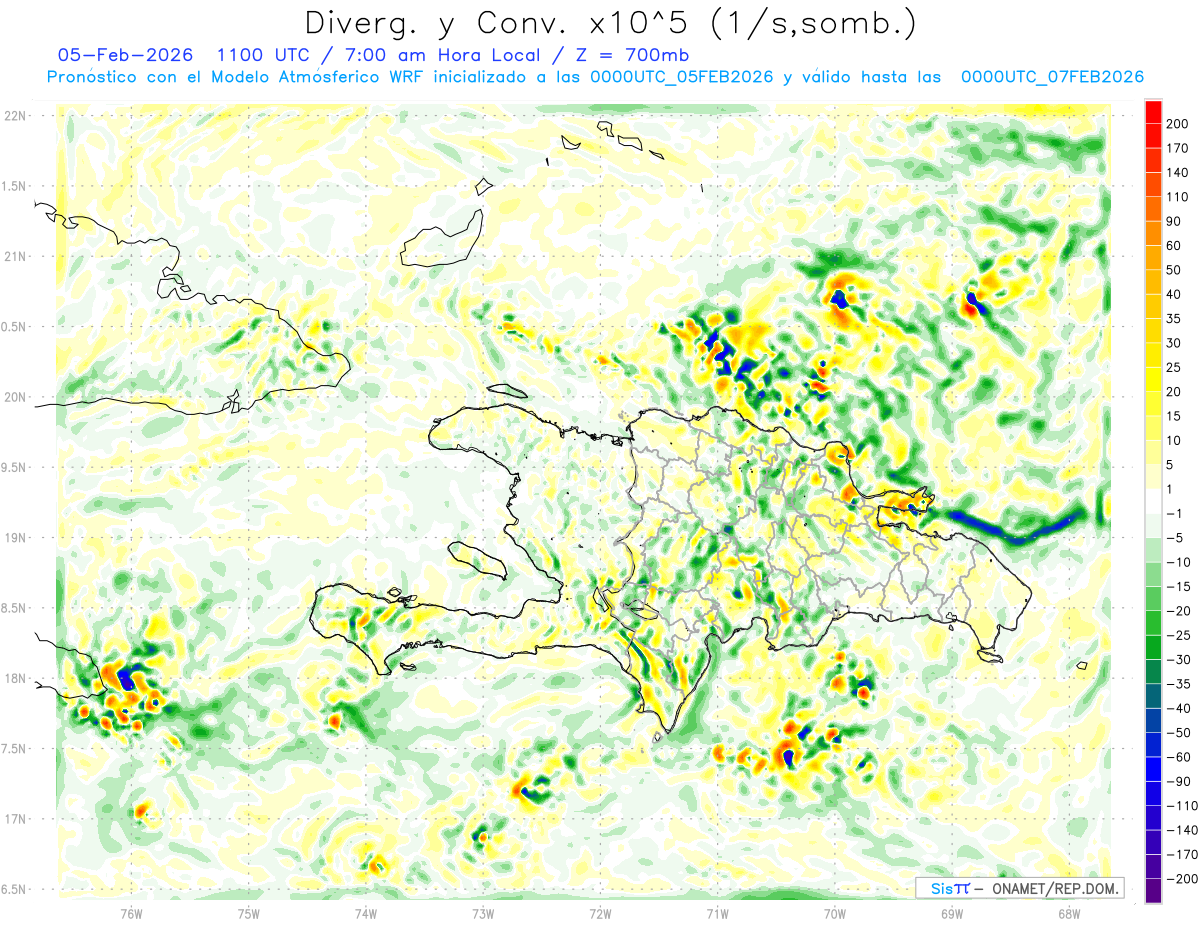This screenshot has width=1200, height=927.
Task: Click the "74W" longitude label
Action: click(x=365, y=913)
